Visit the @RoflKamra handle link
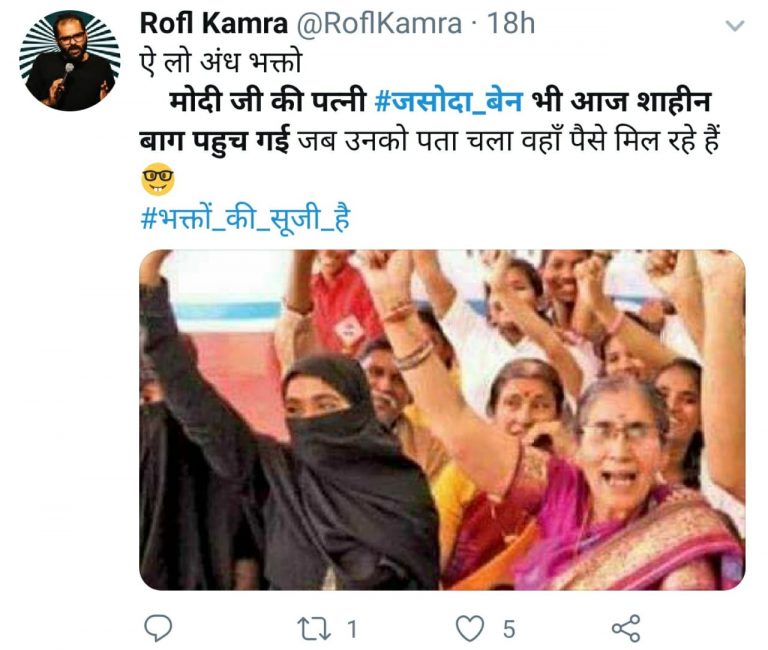Image resolution: width=768 pixels, height=650 pixels. [x=379, y=24]
